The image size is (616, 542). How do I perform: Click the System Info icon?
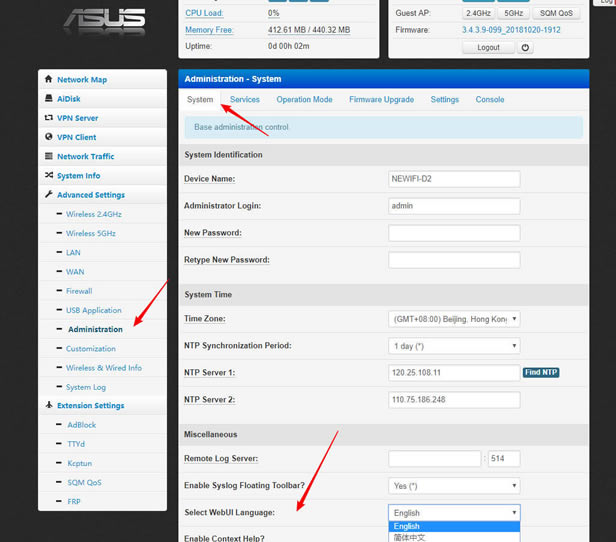coord(48,176)
